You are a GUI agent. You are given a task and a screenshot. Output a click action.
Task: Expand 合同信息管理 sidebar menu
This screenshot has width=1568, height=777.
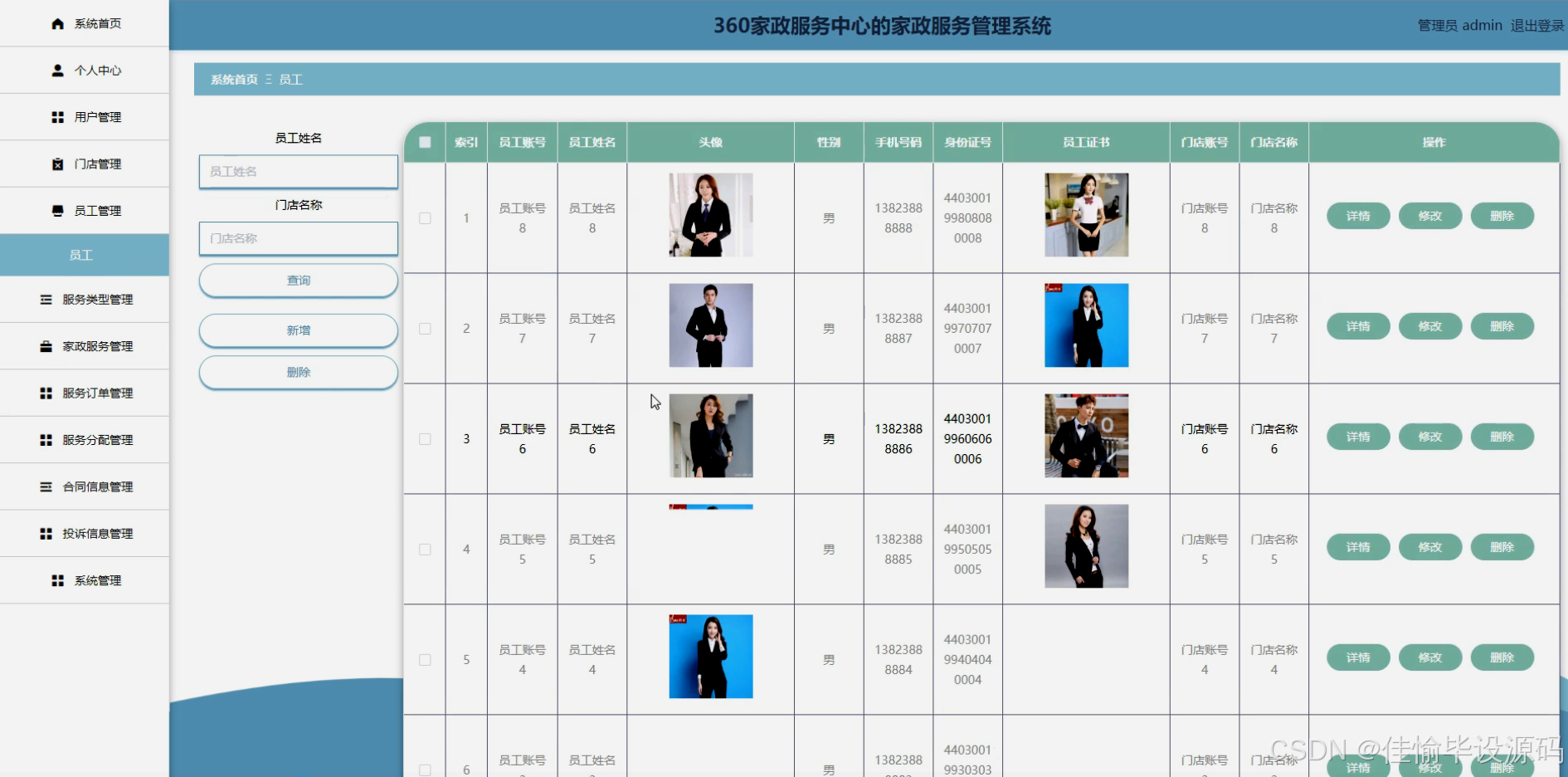pyautogui.click(x=85, y=487)
